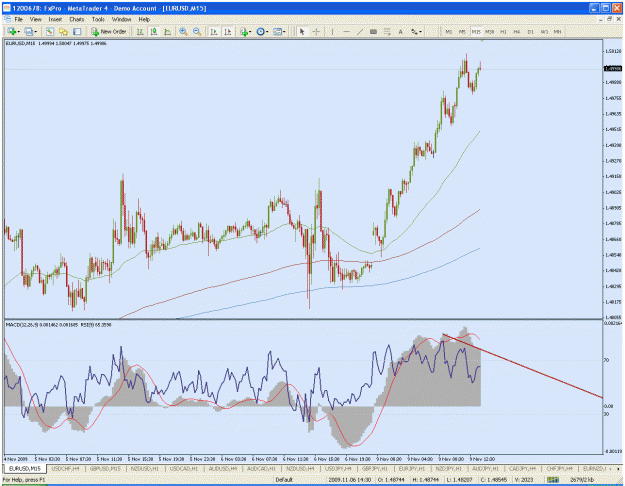Open the New Chart toolbar icon

coord(12,31)
